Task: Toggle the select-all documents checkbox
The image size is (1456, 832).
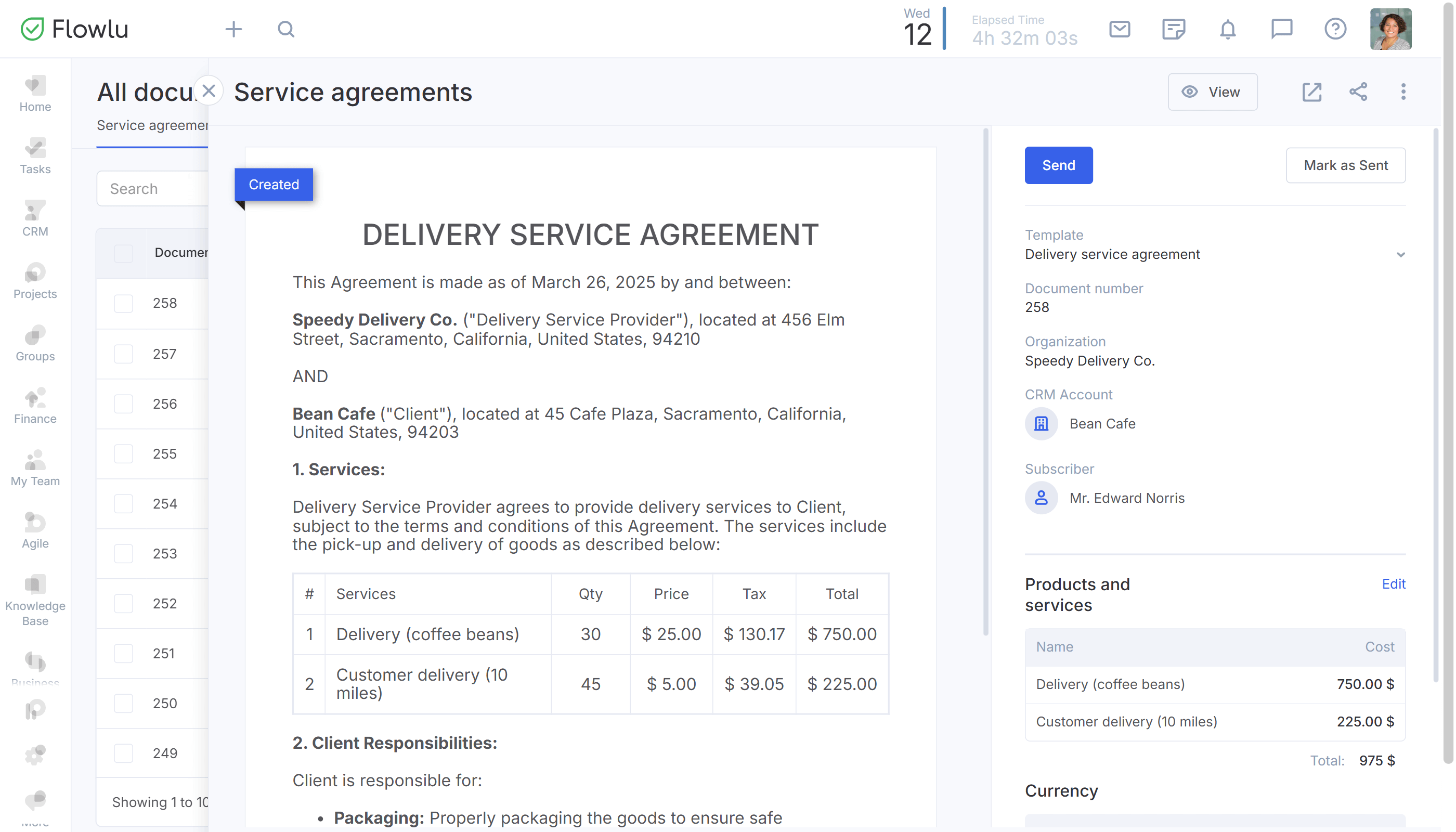Action: click(x=123, y=253)
